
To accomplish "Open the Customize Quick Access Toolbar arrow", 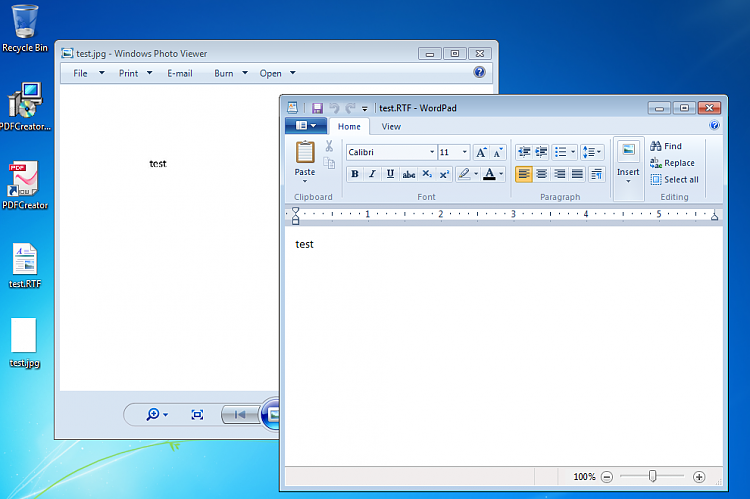I will click(x=364, y=109).
